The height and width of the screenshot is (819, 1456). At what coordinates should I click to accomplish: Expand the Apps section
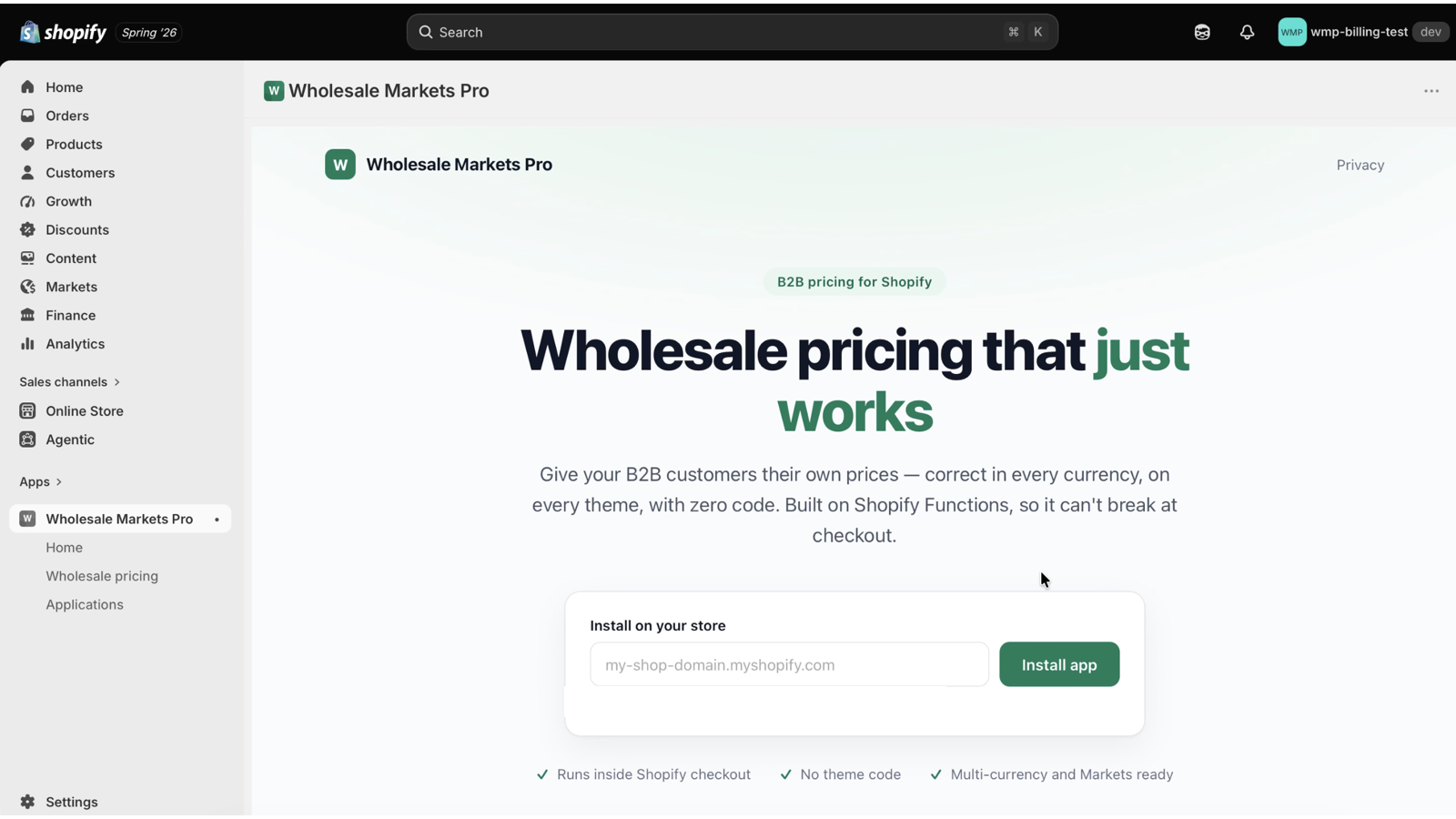click(41, 481)
